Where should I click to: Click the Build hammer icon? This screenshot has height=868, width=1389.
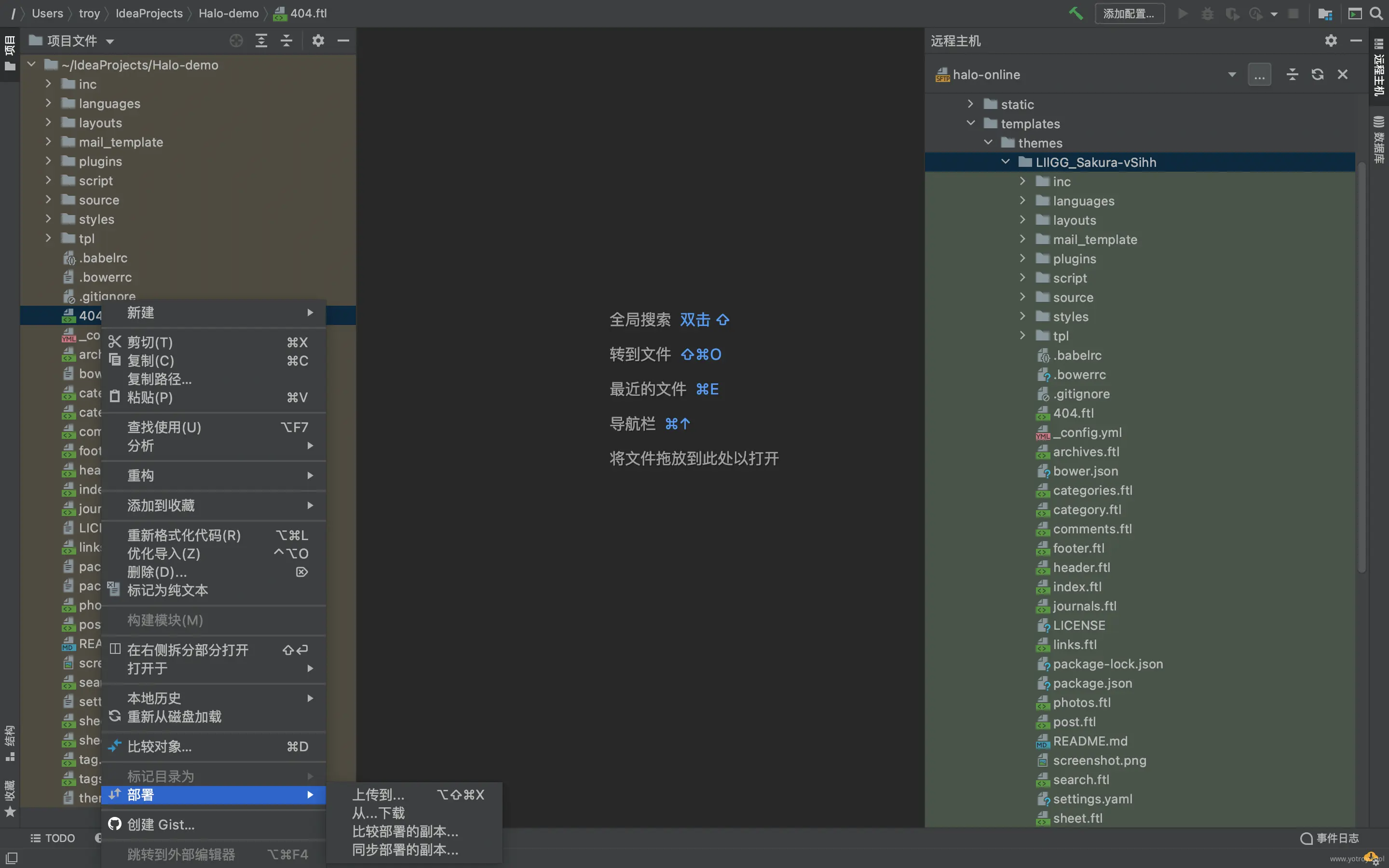pyautogui.click(x=1076, y=13)
